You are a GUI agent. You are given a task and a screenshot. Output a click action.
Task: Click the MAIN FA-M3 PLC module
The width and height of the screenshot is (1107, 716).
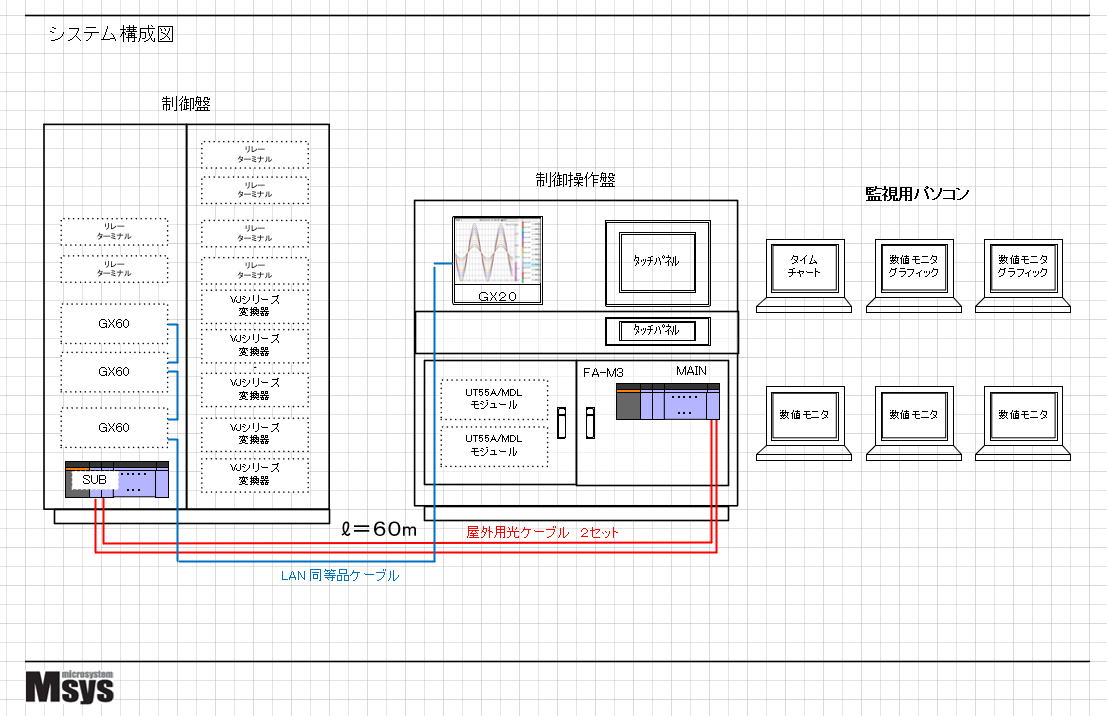pos(668,402)
